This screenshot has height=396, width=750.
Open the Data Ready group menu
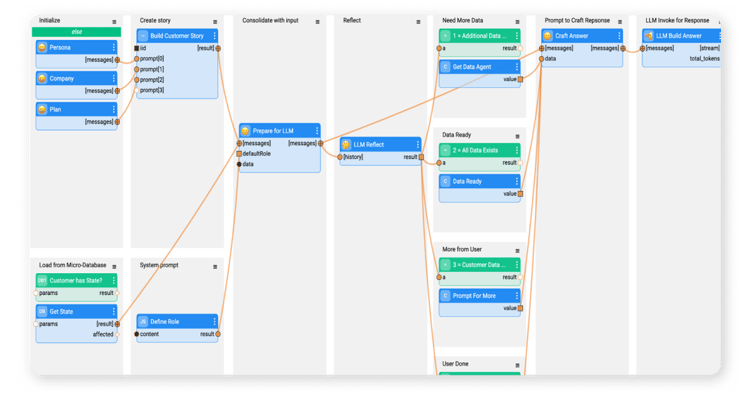[x=517, y=136]
